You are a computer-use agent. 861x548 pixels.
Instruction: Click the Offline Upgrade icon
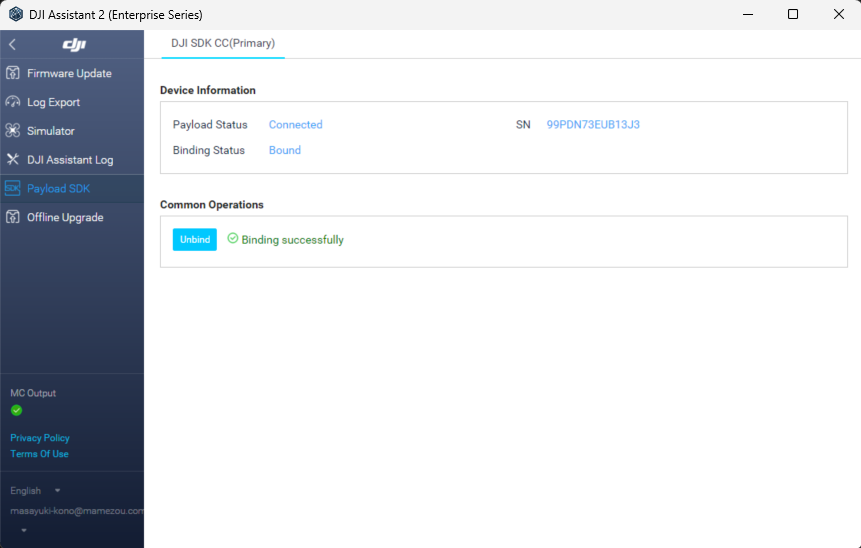pos(12,217)
